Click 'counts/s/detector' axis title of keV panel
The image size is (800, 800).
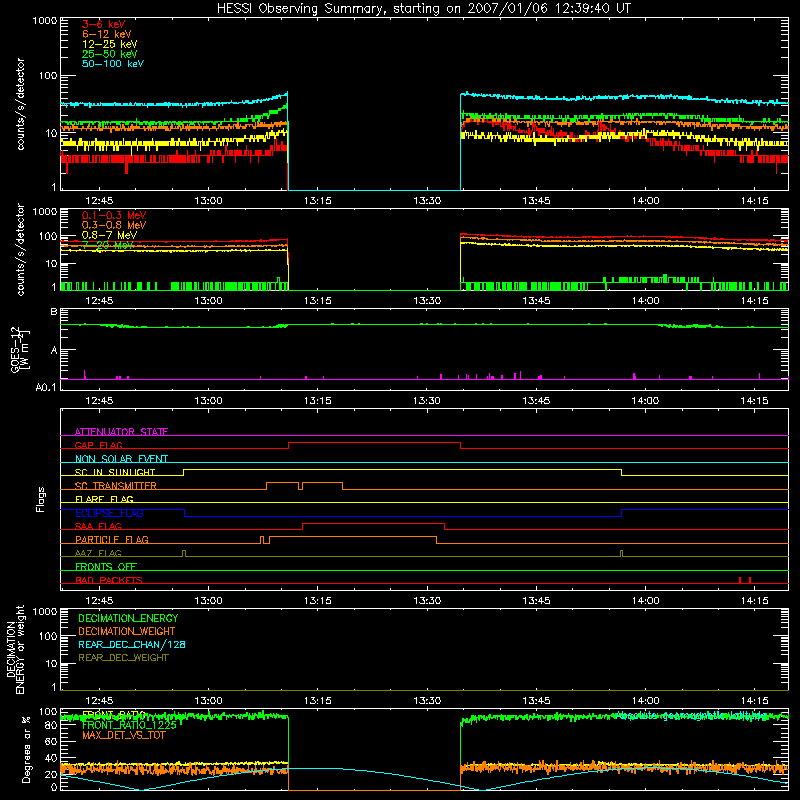click(20, 104)
